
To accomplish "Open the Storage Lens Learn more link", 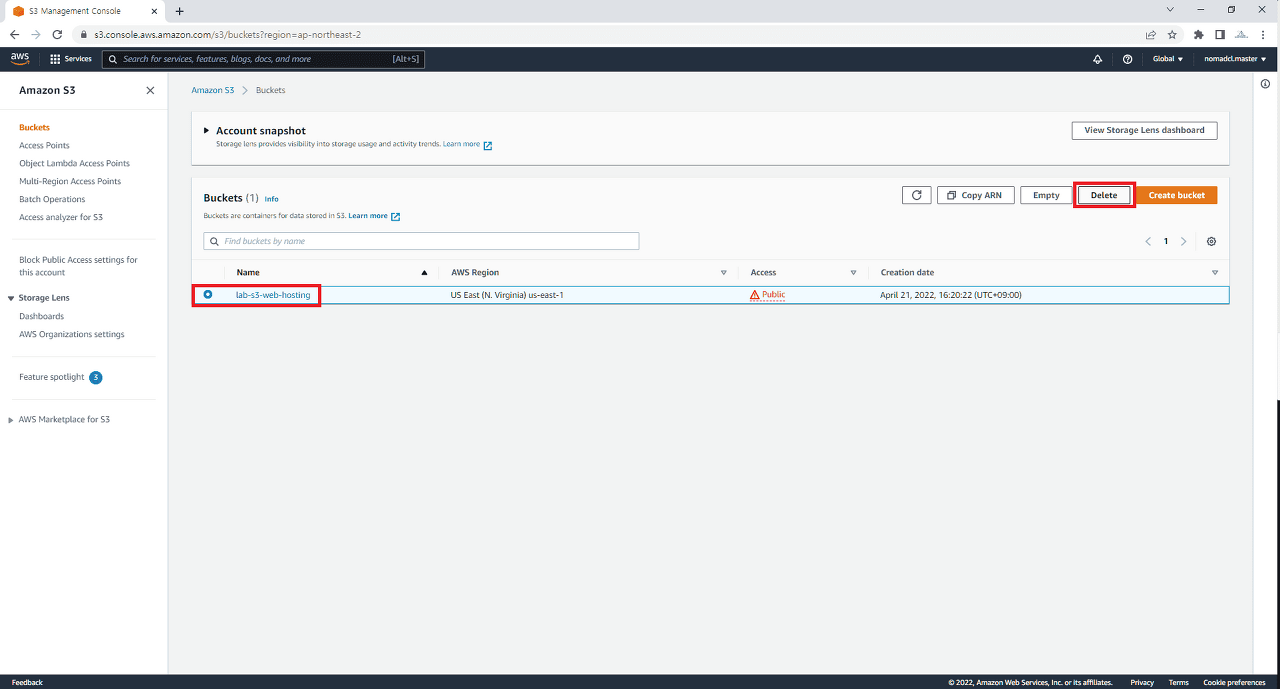I will [467, 144].
